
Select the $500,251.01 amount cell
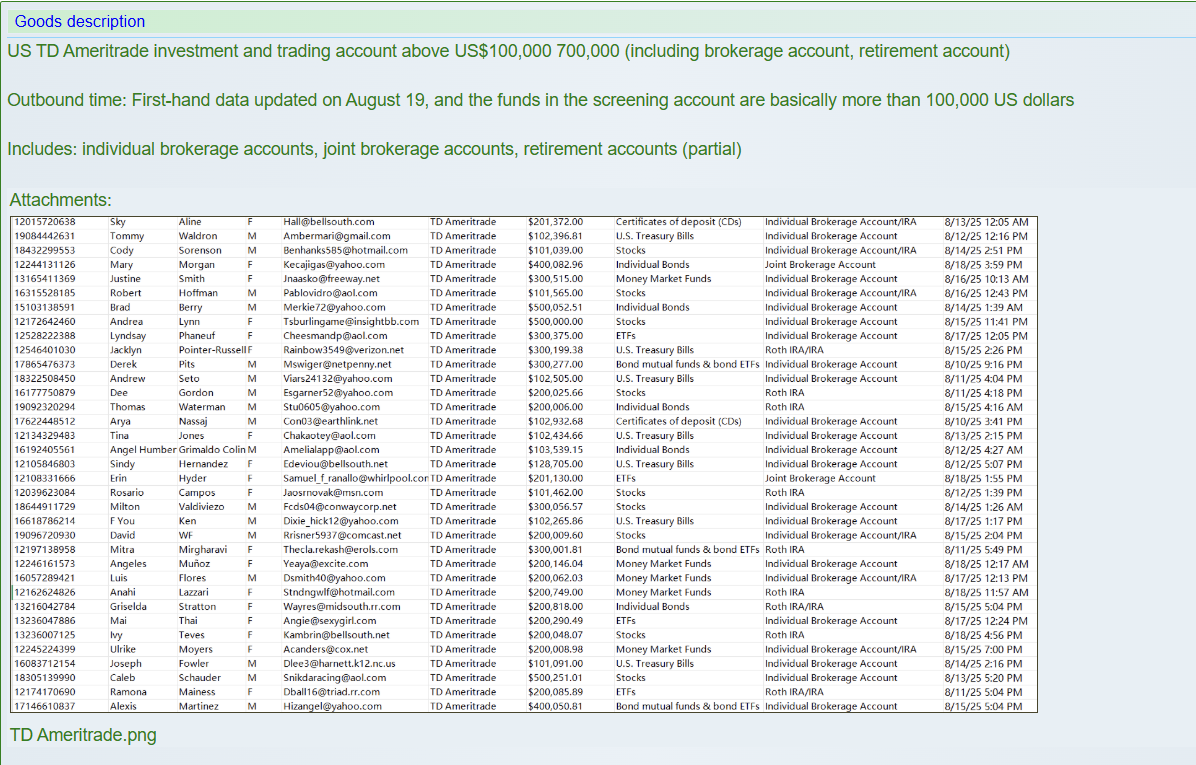point(555,678)
